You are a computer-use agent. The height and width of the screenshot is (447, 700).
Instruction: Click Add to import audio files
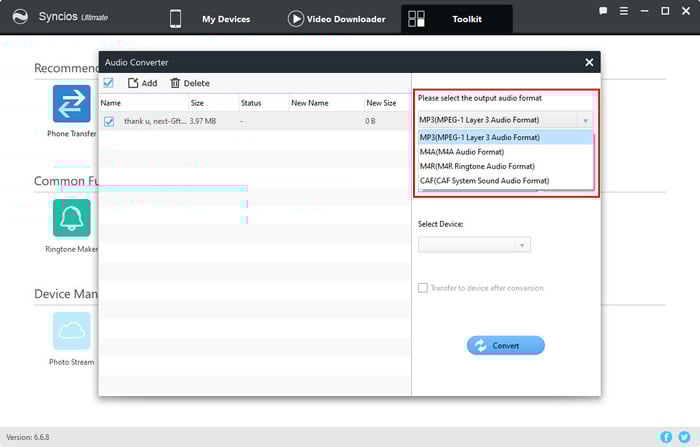point(142,83)
